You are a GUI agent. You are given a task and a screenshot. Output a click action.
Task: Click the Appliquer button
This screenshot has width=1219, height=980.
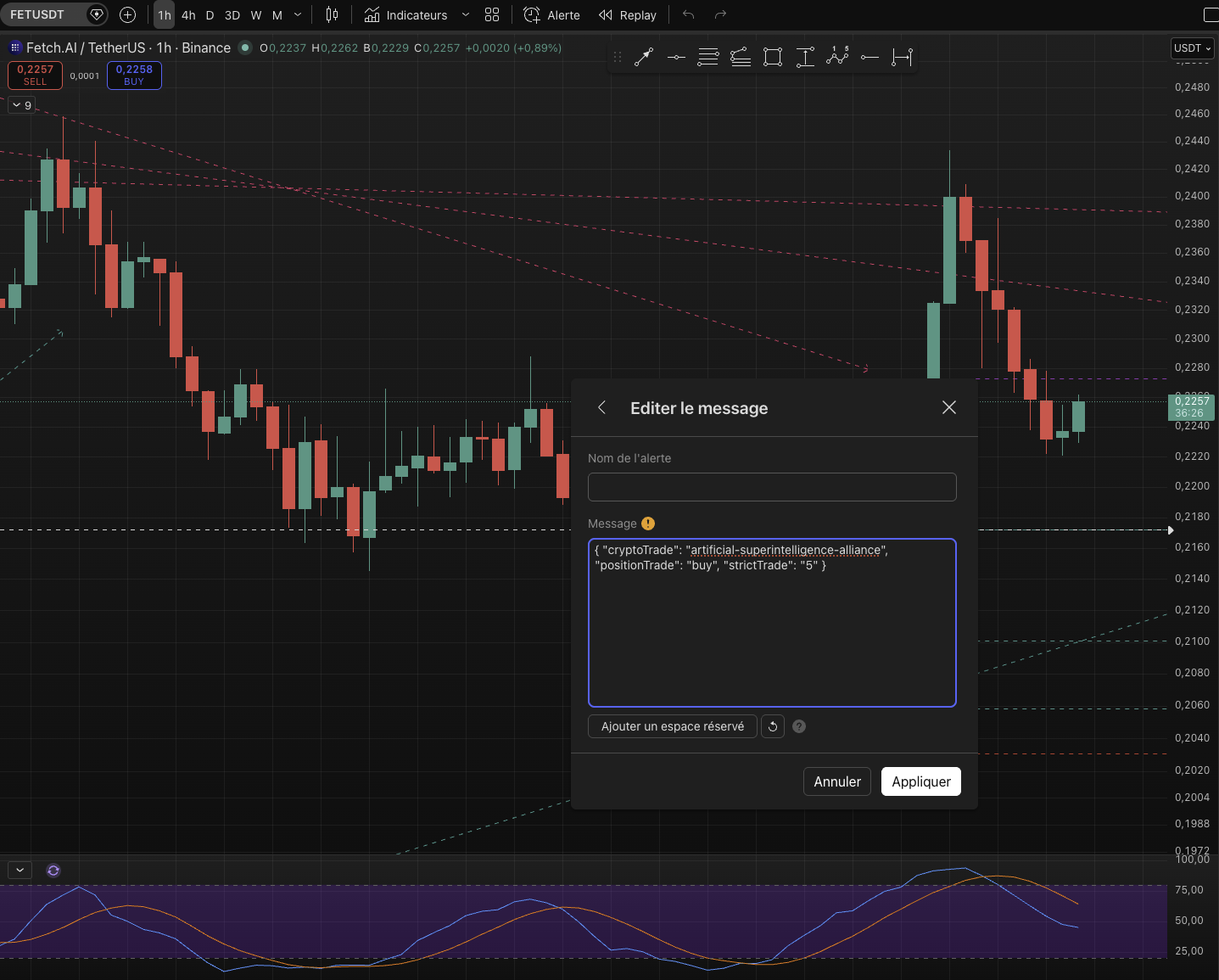(920, 781)
